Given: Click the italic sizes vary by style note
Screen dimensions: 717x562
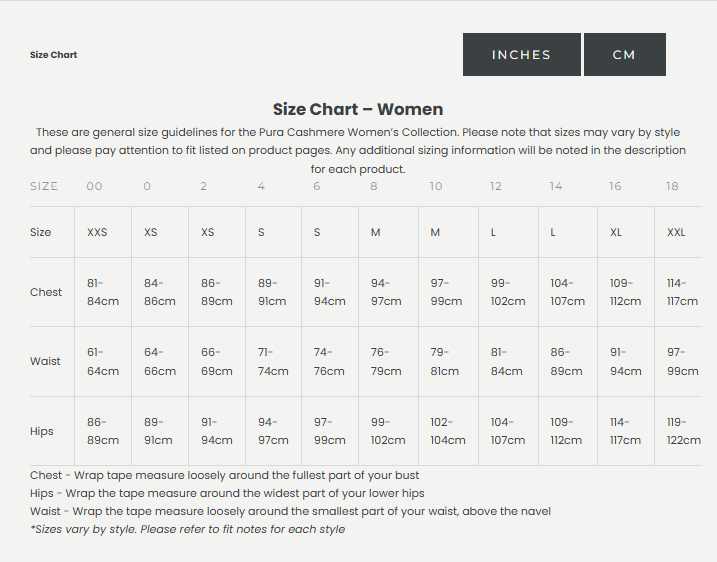Looking at the screenshot, I should coord(188,529).
